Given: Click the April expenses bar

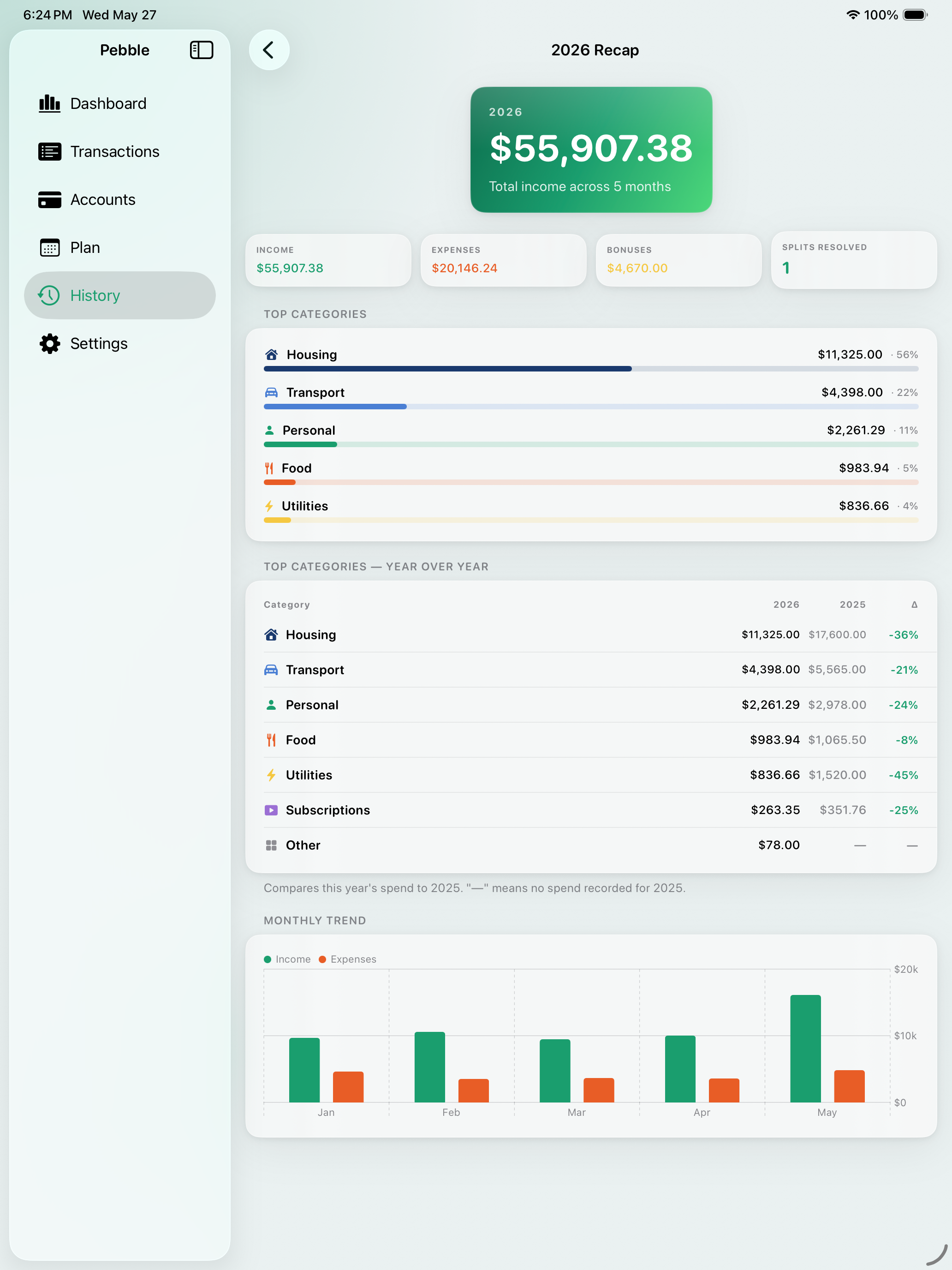Looking at the screenshot, I should coord(724,1090).
